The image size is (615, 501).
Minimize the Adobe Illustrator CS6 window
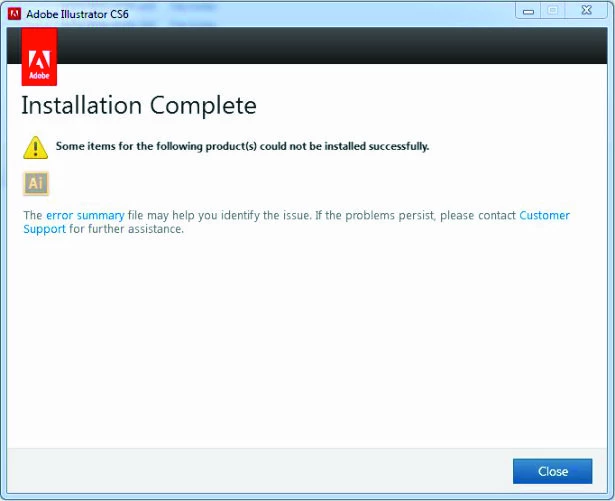coord(528,11)
